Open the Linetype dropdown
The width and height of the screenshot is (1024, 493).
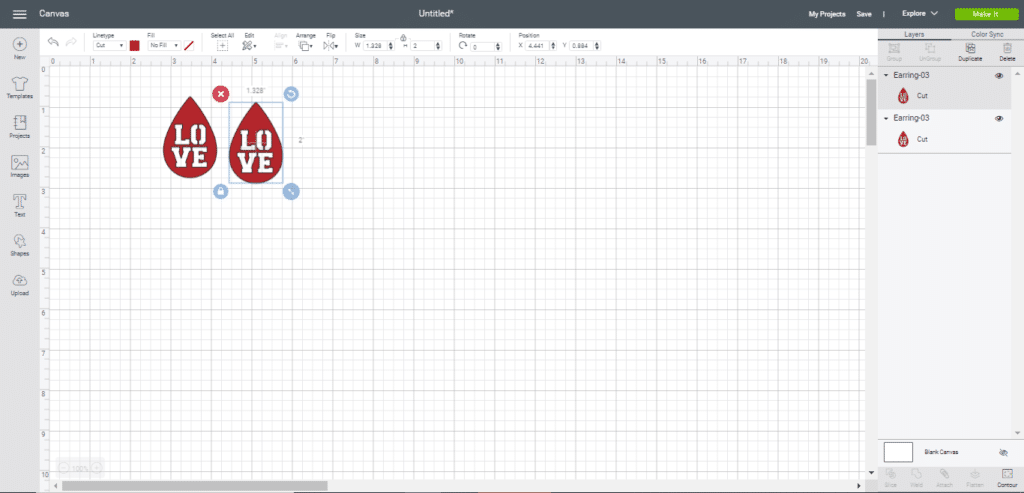click(x=108, y=45)
